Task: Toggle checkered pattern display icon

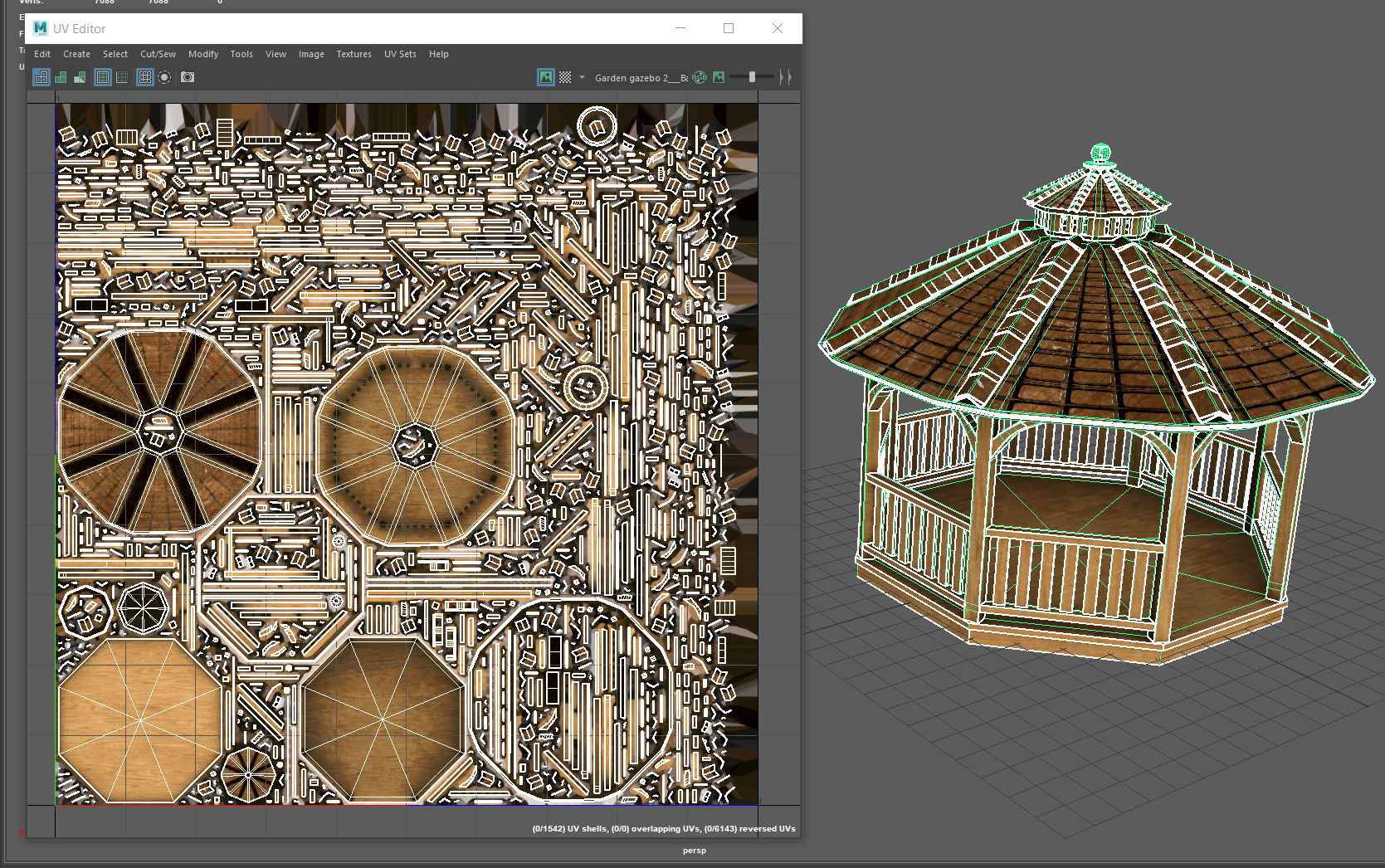Action: coord(565,77)
